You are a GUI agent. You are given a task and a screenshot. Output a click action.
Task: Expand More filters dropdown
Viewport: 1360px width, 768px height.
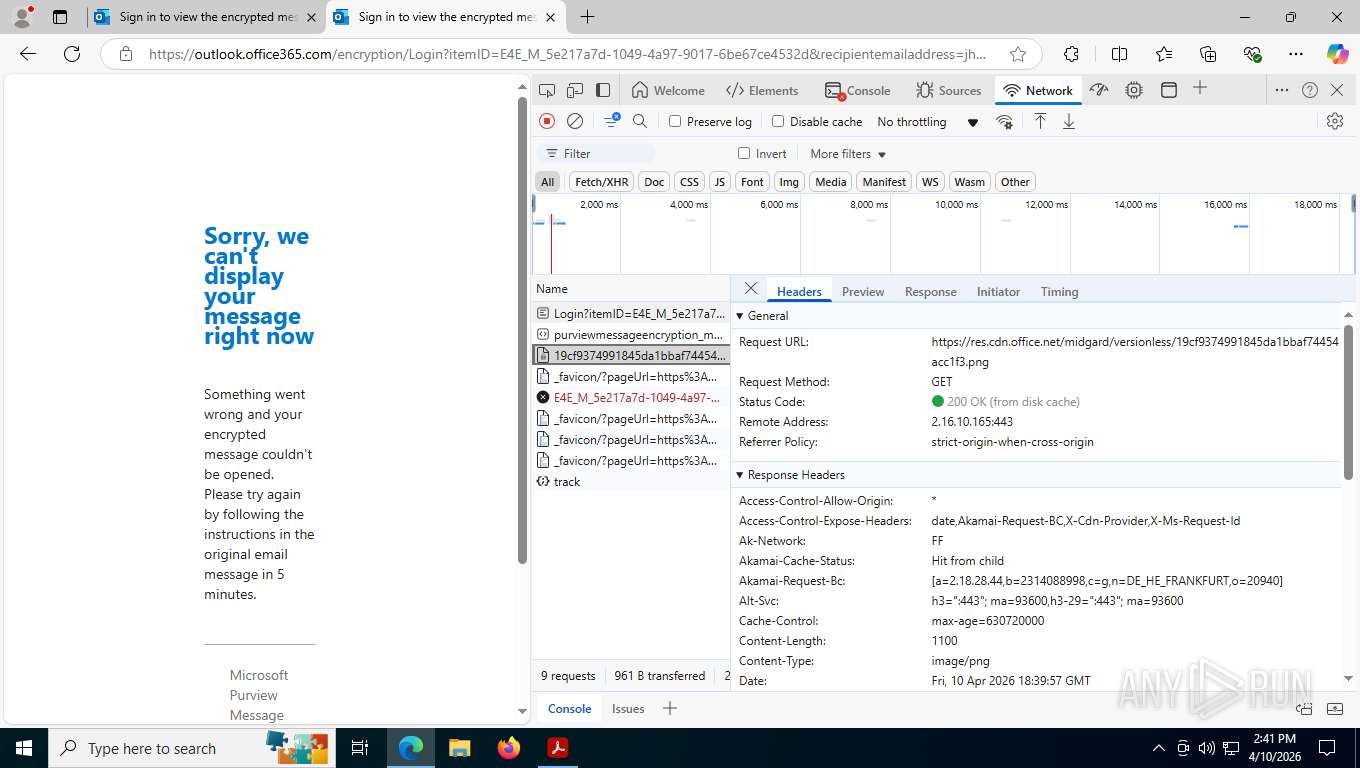click(848, 153)
